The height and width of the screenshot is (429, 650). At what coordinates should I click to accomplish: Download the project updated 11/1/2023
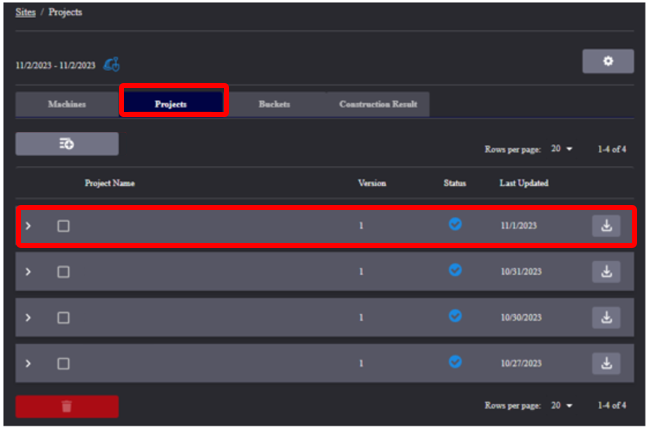pos(606,226)
